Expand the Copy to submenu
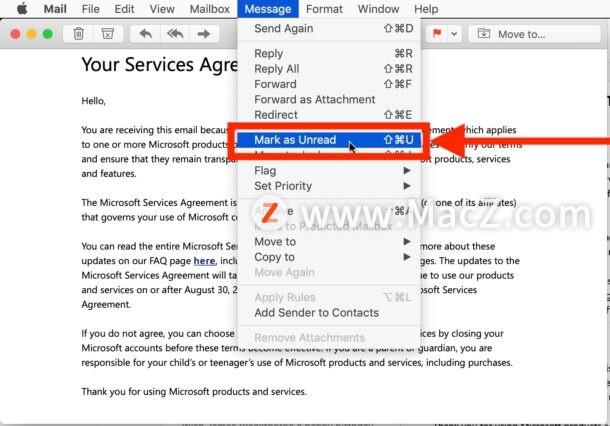This screenshot has width=610, height=426. click(x=329, y=257)
